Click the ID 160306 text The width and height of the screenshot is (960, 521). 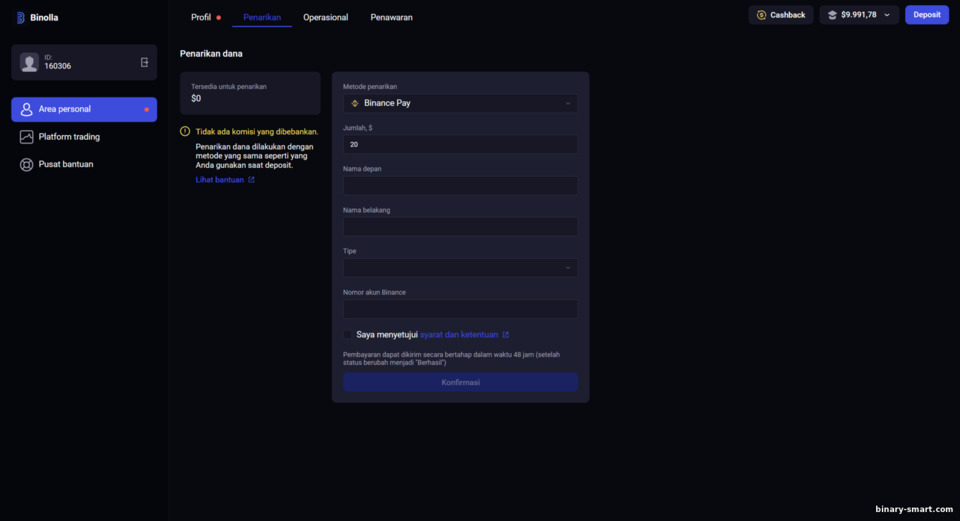pos(58,62)
